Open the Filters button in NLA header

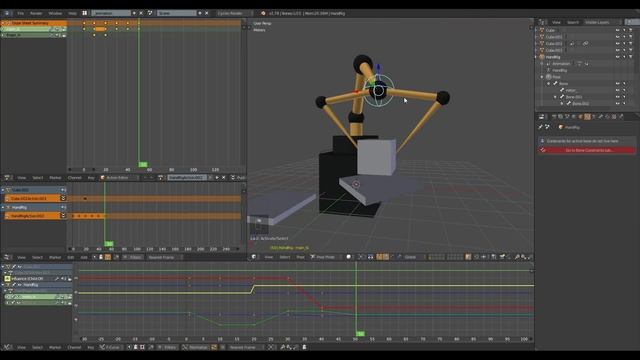point(133,257)
